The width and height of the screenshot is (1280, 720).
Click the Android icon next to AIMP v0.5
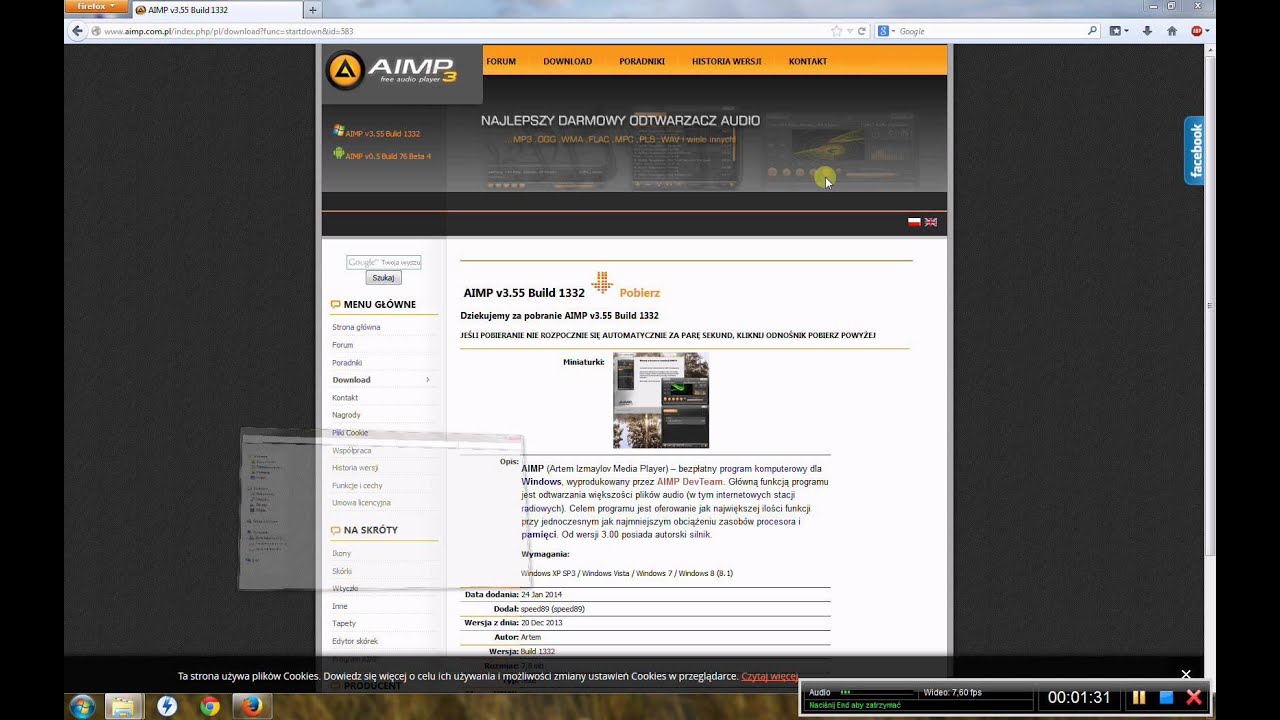tap(339, 154)
